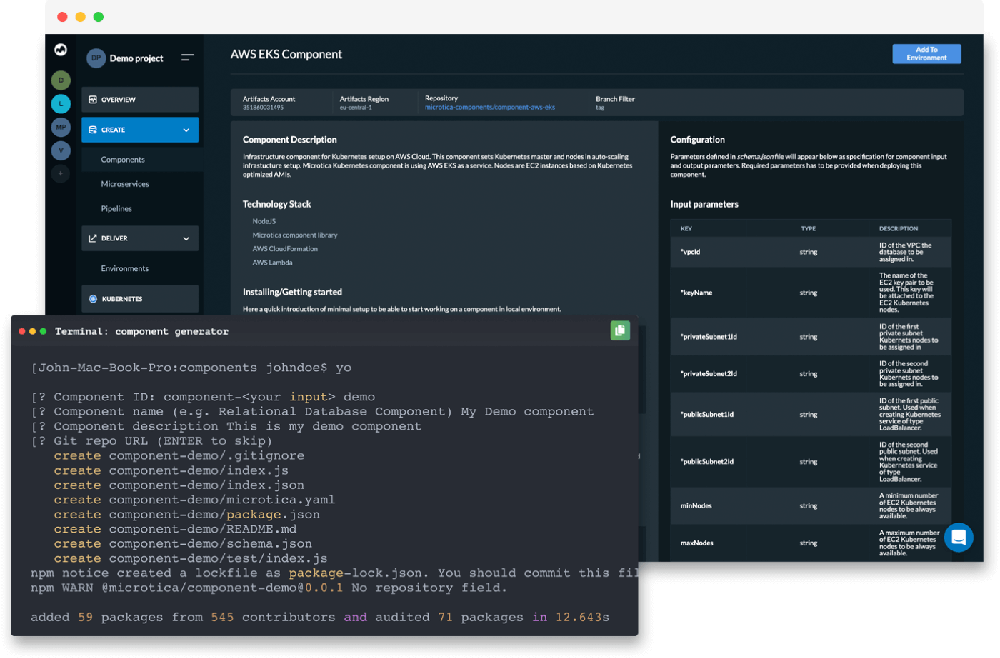The height and width of the screenshot is (658, 1000).
Task: Click the 'maxNodes' parameter key
Action: coord(696,543)
